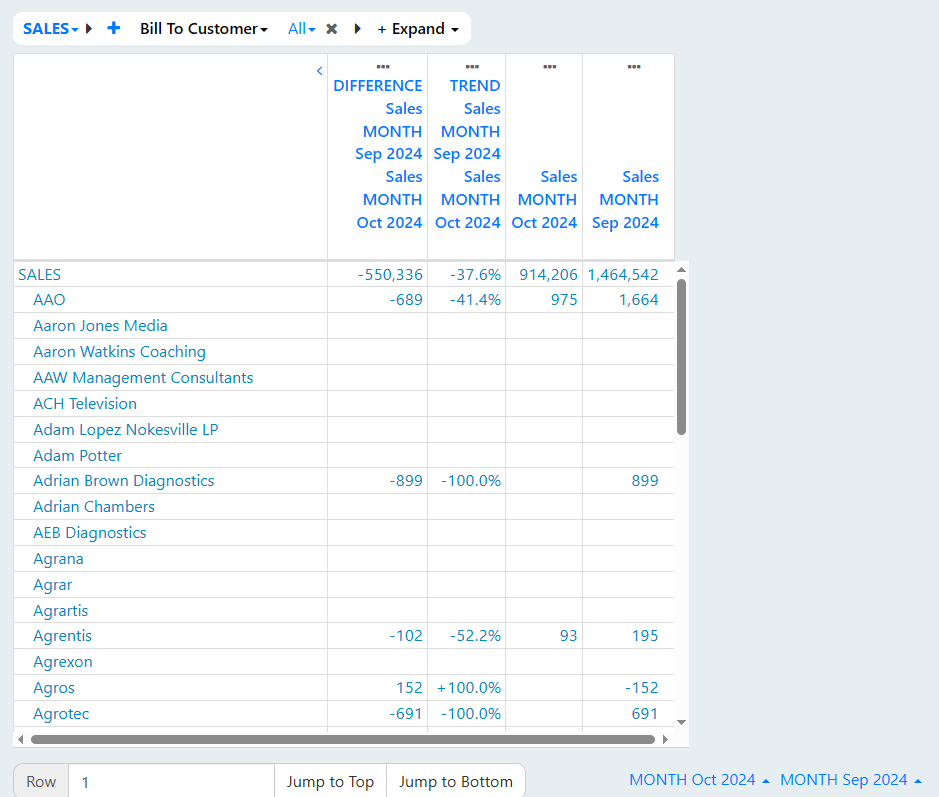Open the MONTH Oct 2024 selector
Screen dimensions: 939x797
click(x=699, y=780)
